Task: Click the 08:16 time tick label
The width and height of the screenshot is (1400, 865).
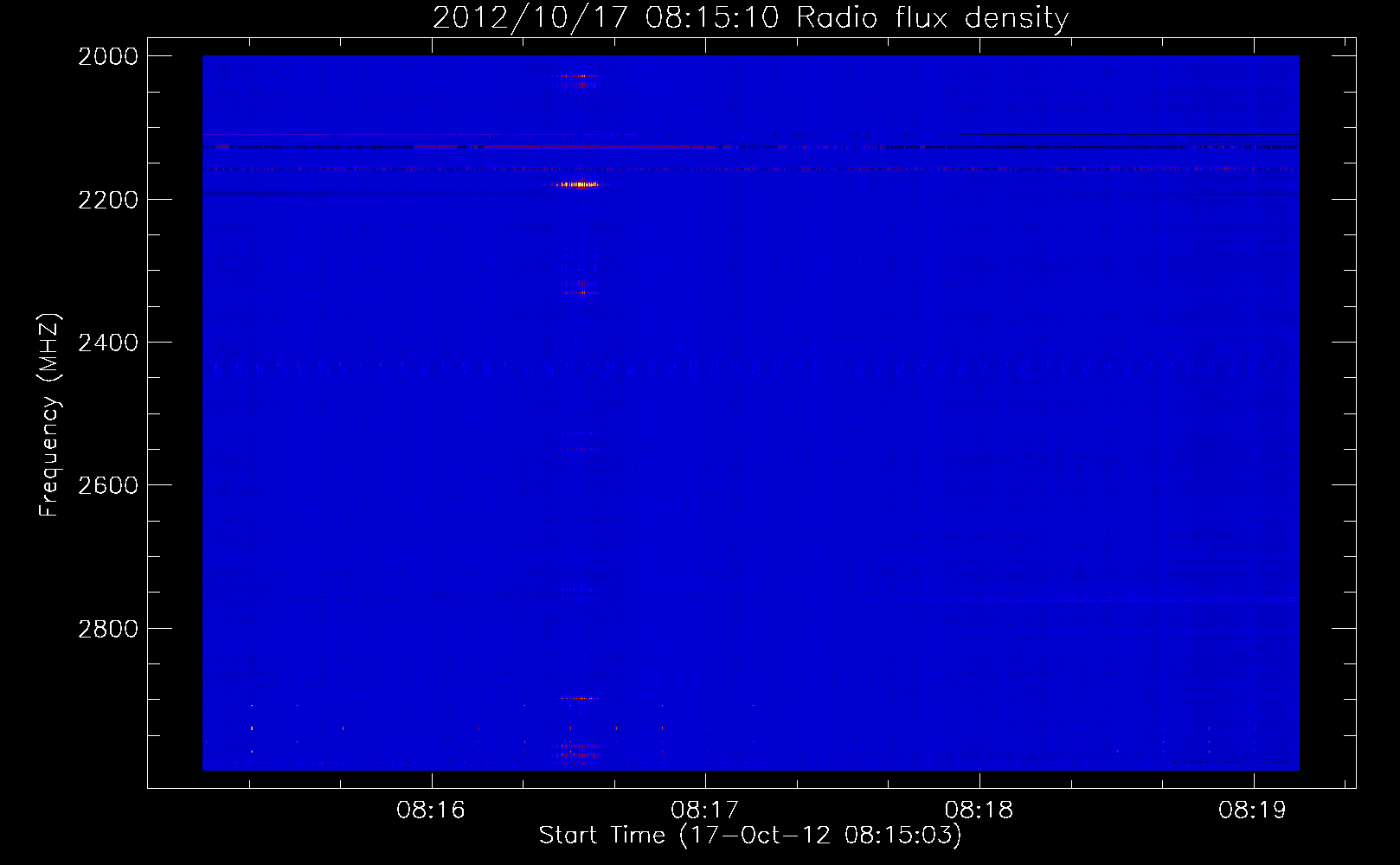Action: coord(431,811)
